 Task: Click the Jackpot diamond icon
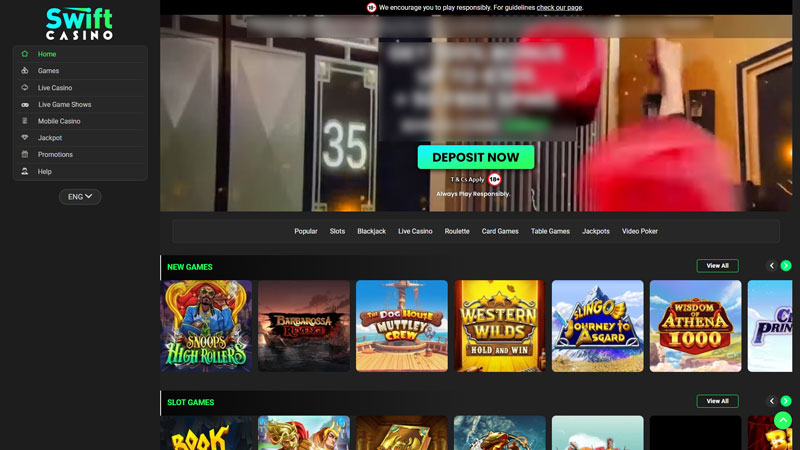click(24, 138)
